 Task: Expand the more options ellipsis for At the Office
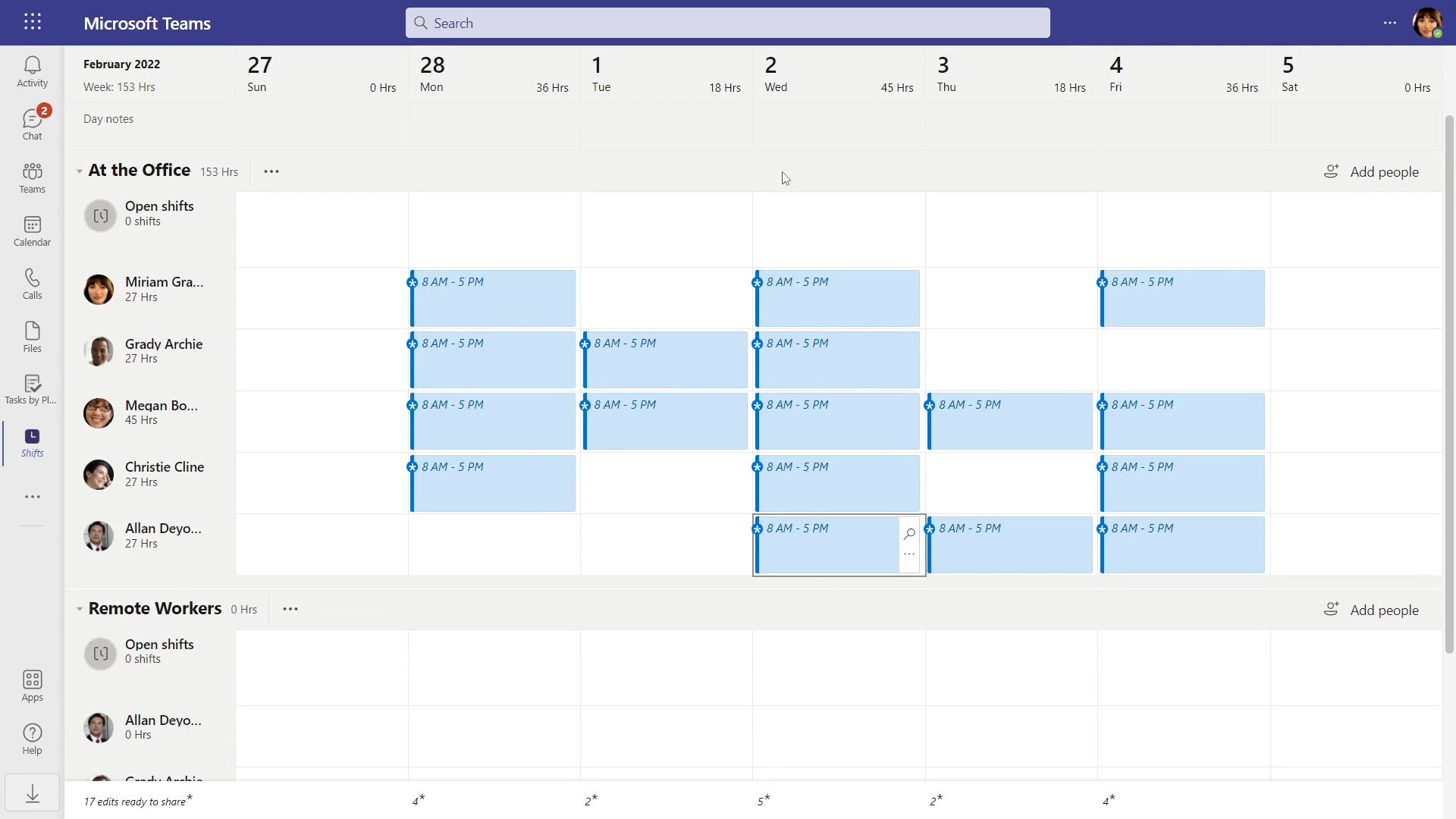[271, 171]
